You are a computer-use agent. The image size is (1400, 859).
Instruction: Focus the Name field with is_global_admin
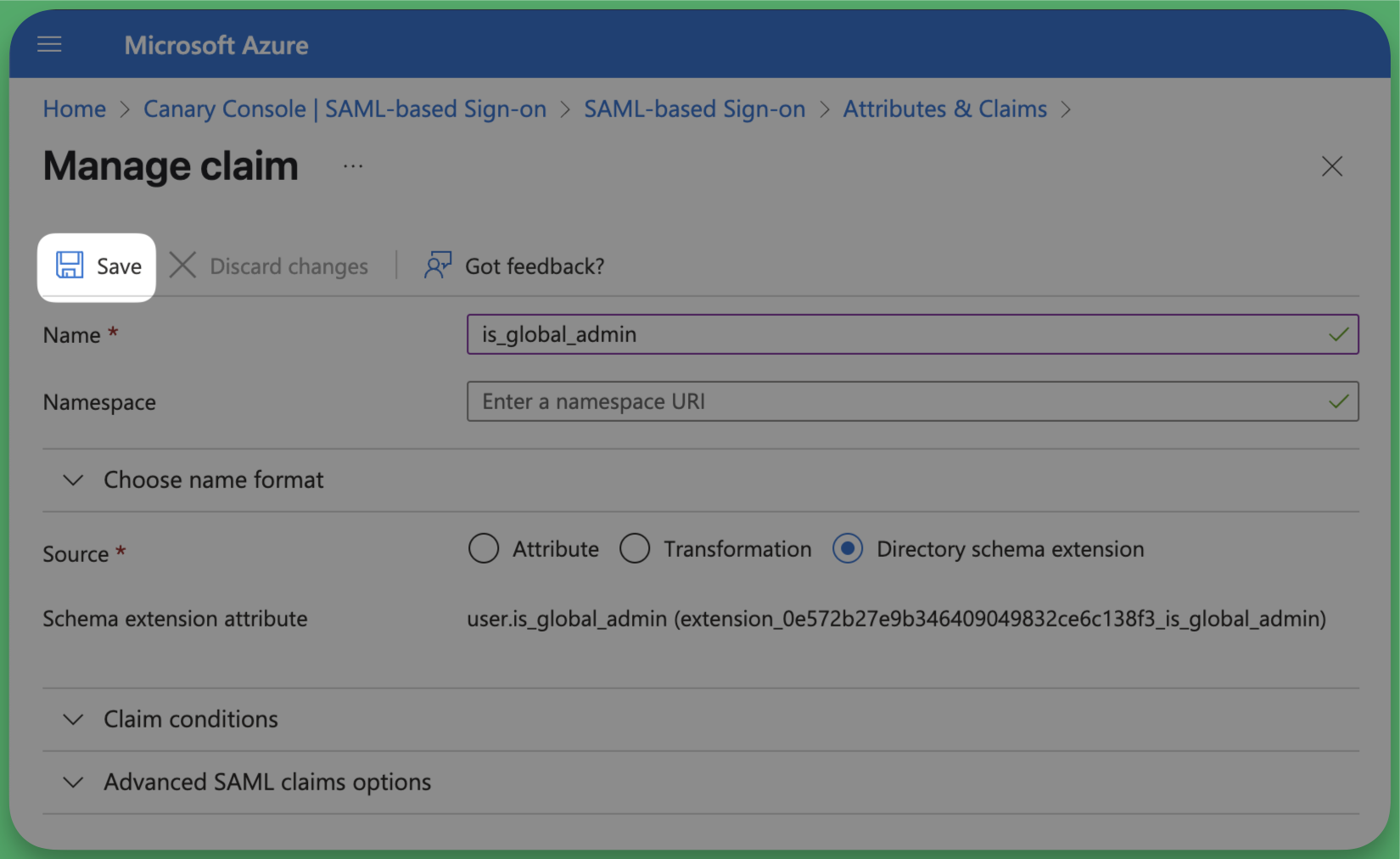pyautogui.click(x=912, y=334)
